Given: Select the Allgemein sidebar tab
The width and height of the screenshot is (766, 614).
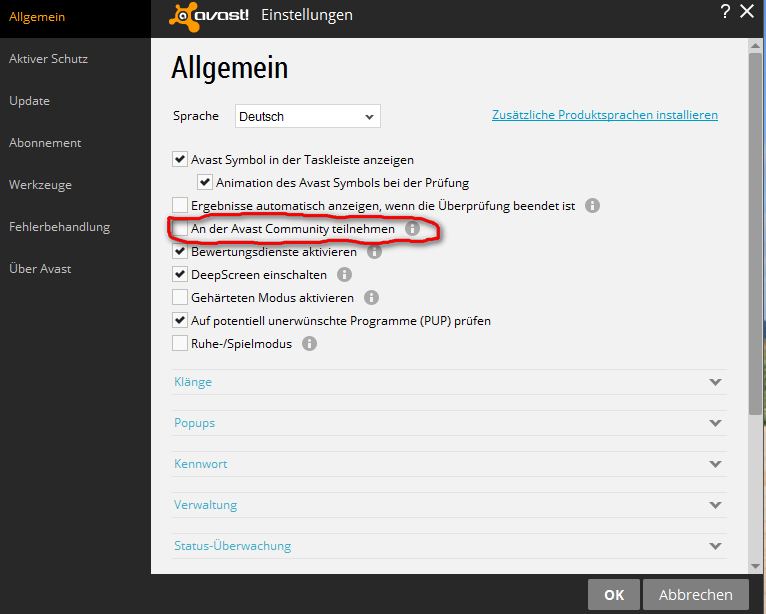Looking at the screenshot, I should pos(75,17).
